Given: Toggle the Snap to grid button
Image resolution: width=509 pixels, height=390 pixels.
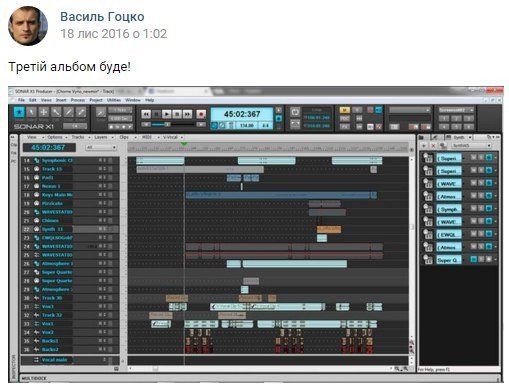Looking at the screenshot, I should tap(101, 113).
